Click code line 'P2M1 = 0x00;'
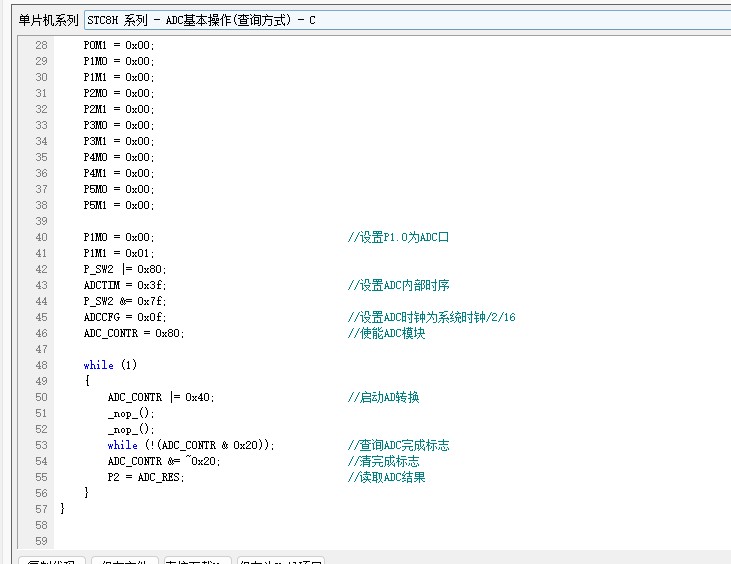The width and height of the screenshot is (731, 564). point(119,109)
